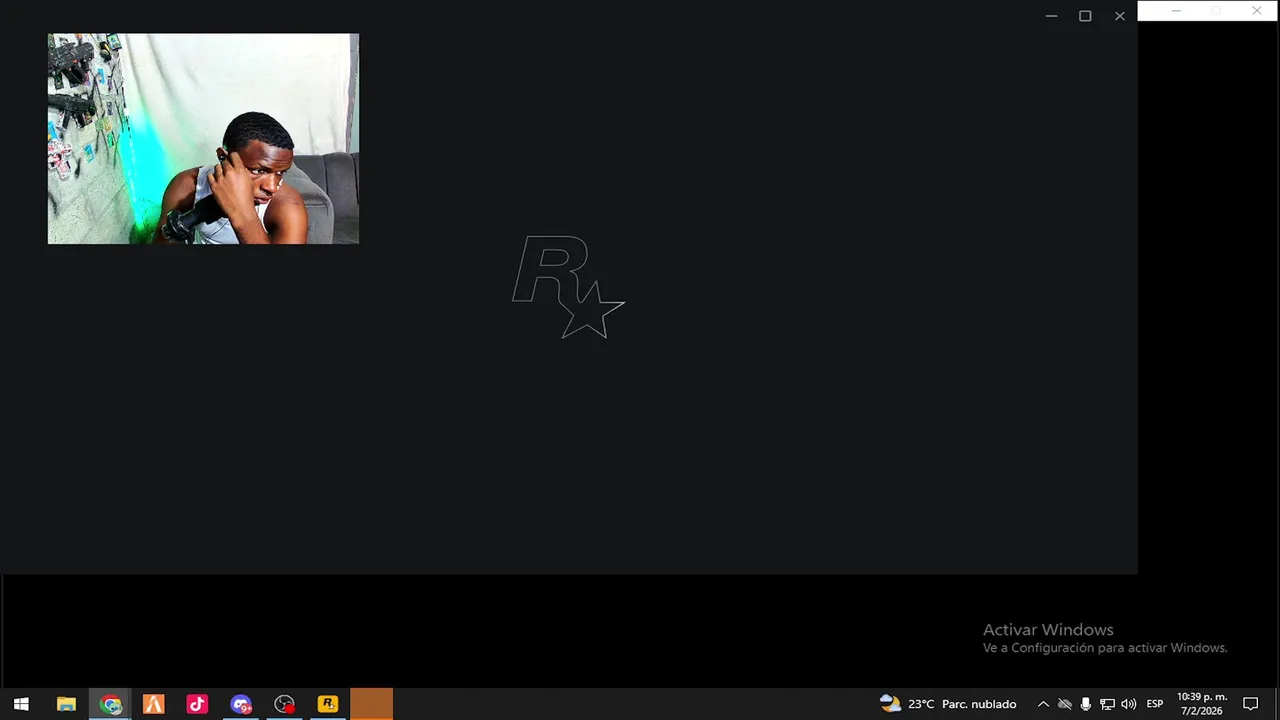Change the ESP input language
Screen dimensions: 1280x720
(x=1155, y=704)
